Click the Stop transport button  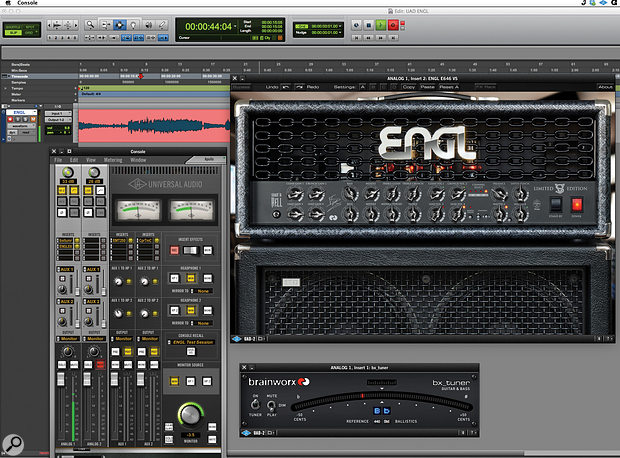point(369,25)
